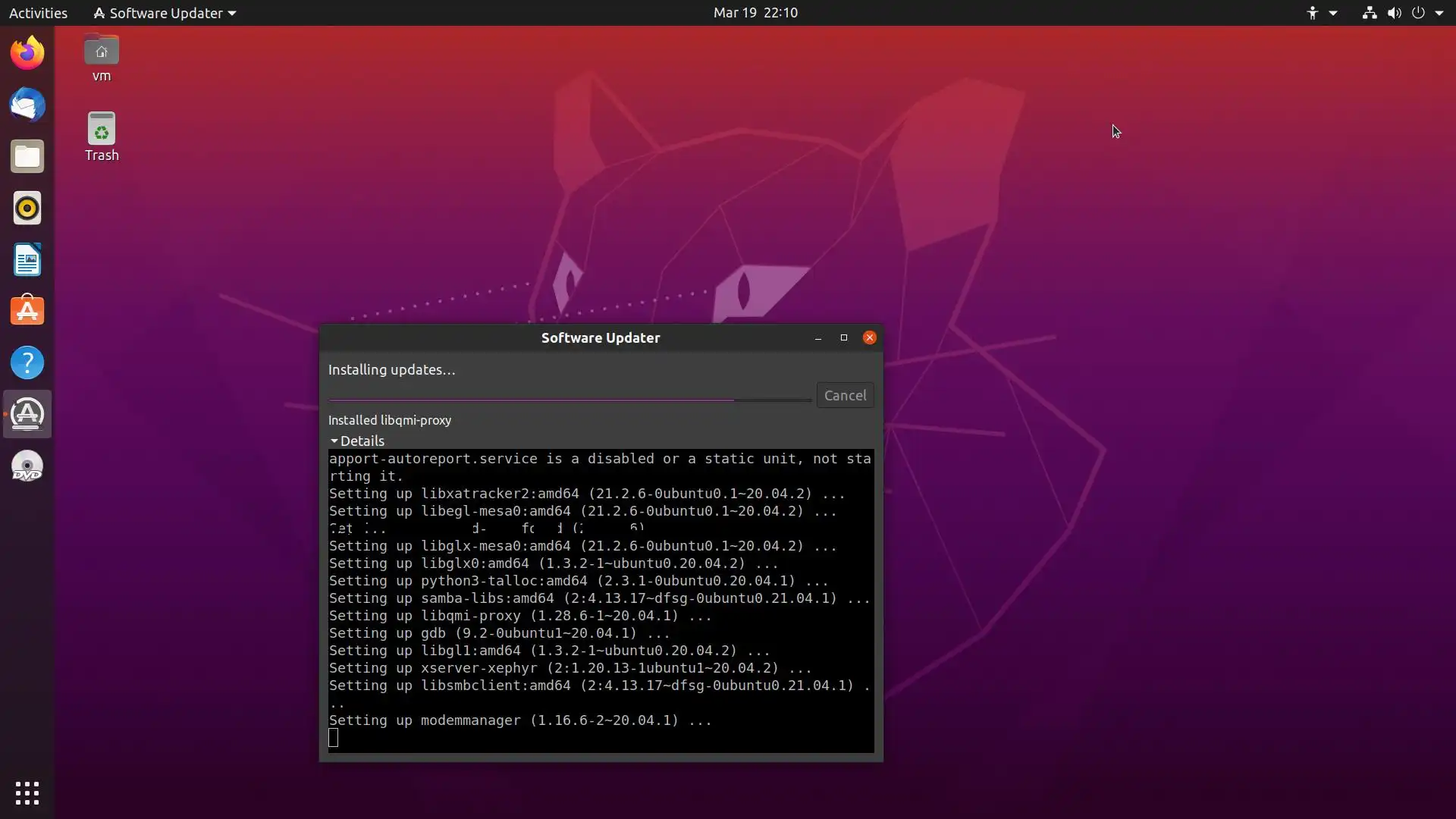Screen dimensions: 1456x819
Task: Launch LibreOffice Writer from the dock
Action: coord(27,259)
